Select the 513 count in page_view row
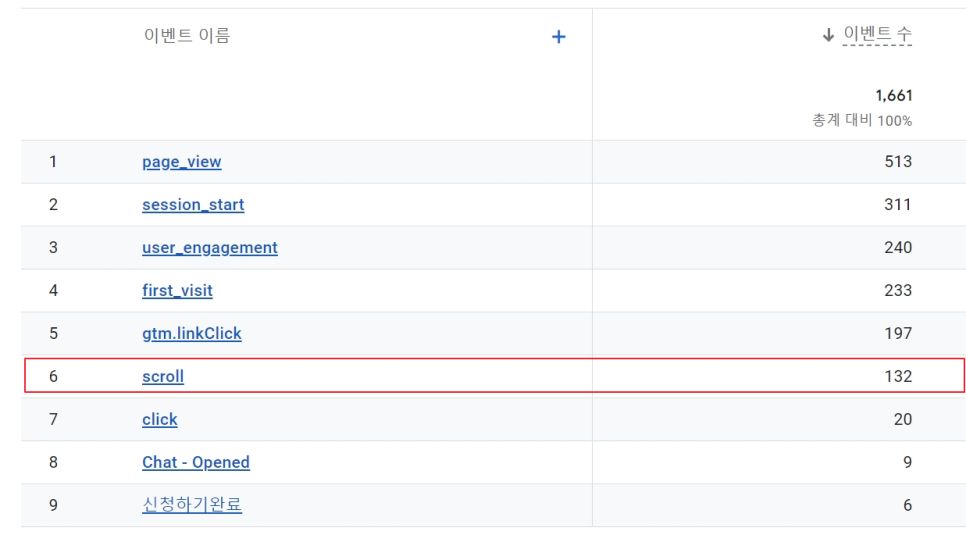Screen dimensions: 966x542 pyautogui.click(x=898, y=161)
